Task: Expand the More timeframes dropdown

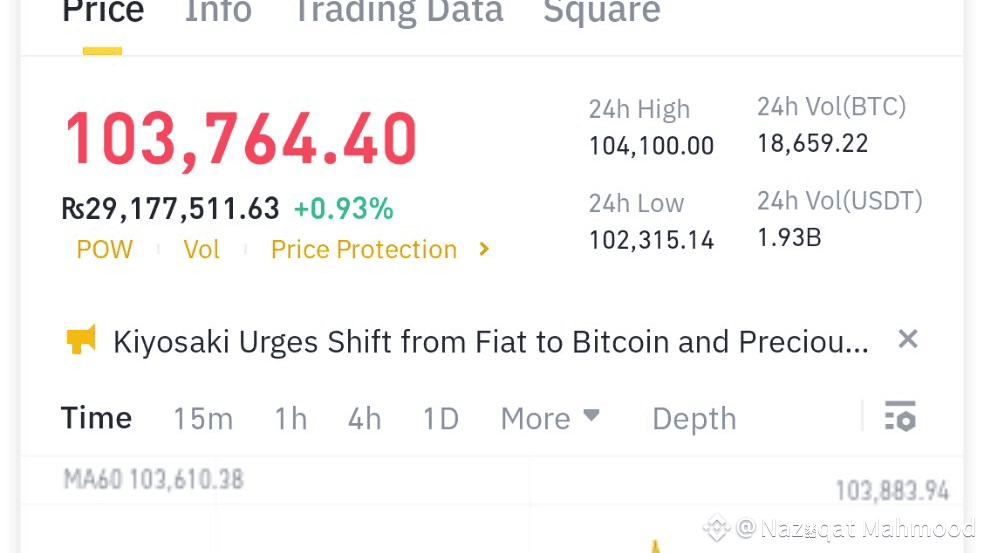Action: pyautogui.click(x=550, y=418)
